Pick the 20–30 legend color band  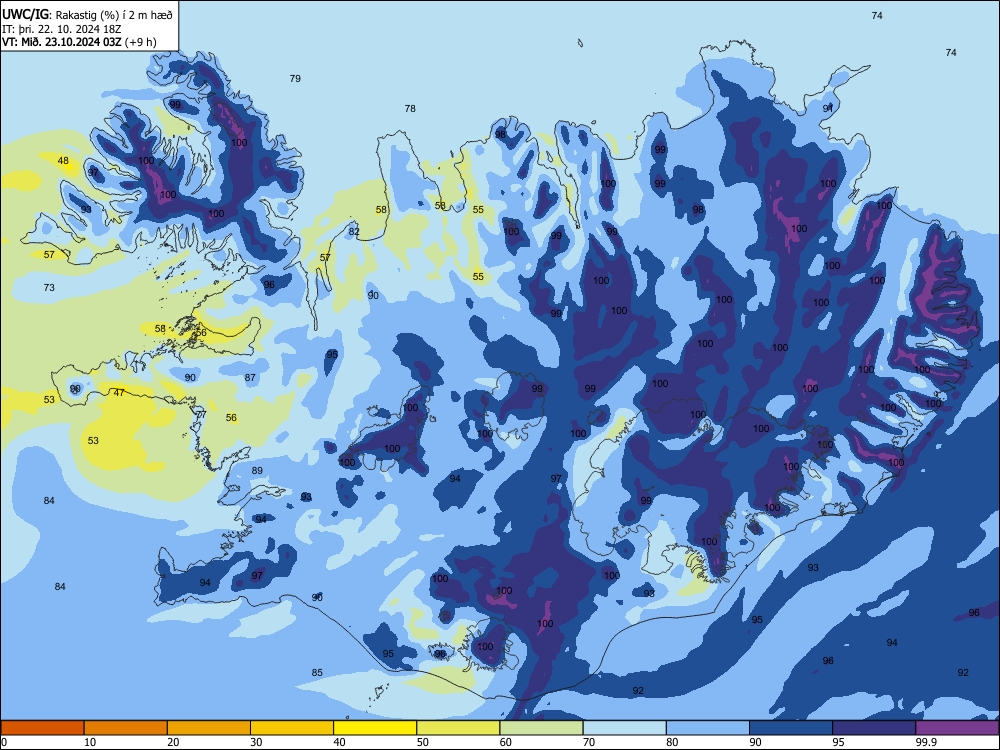[209, 728]
